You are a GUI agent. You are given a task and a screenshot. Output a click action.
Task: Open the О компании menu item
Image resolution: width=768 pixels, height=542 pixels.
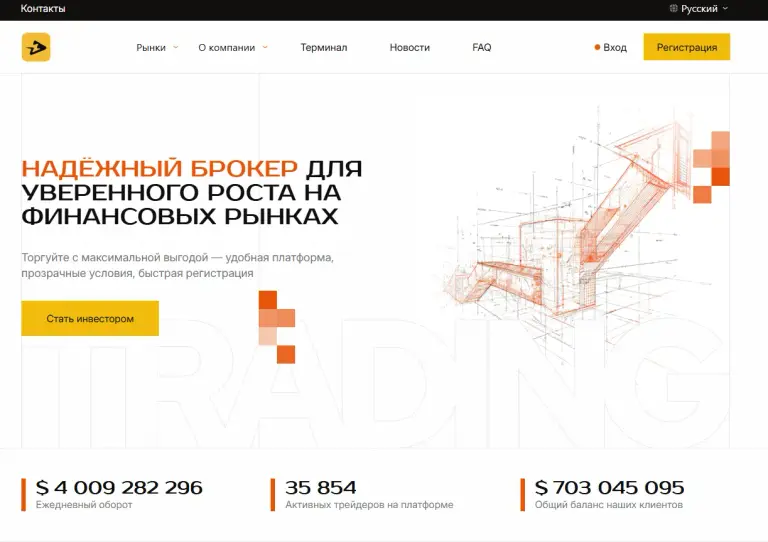(x=227, y=47)
